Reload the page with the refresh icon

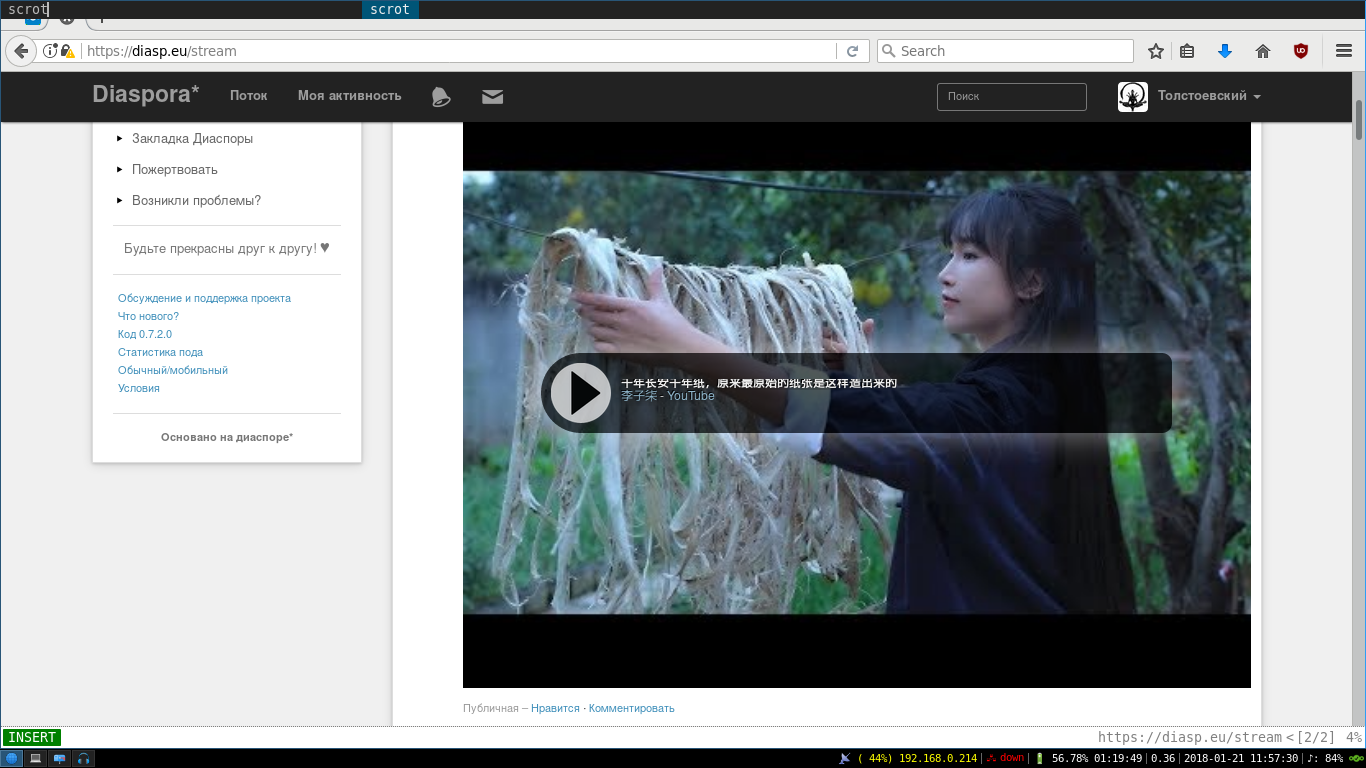[x=852, y=51]
